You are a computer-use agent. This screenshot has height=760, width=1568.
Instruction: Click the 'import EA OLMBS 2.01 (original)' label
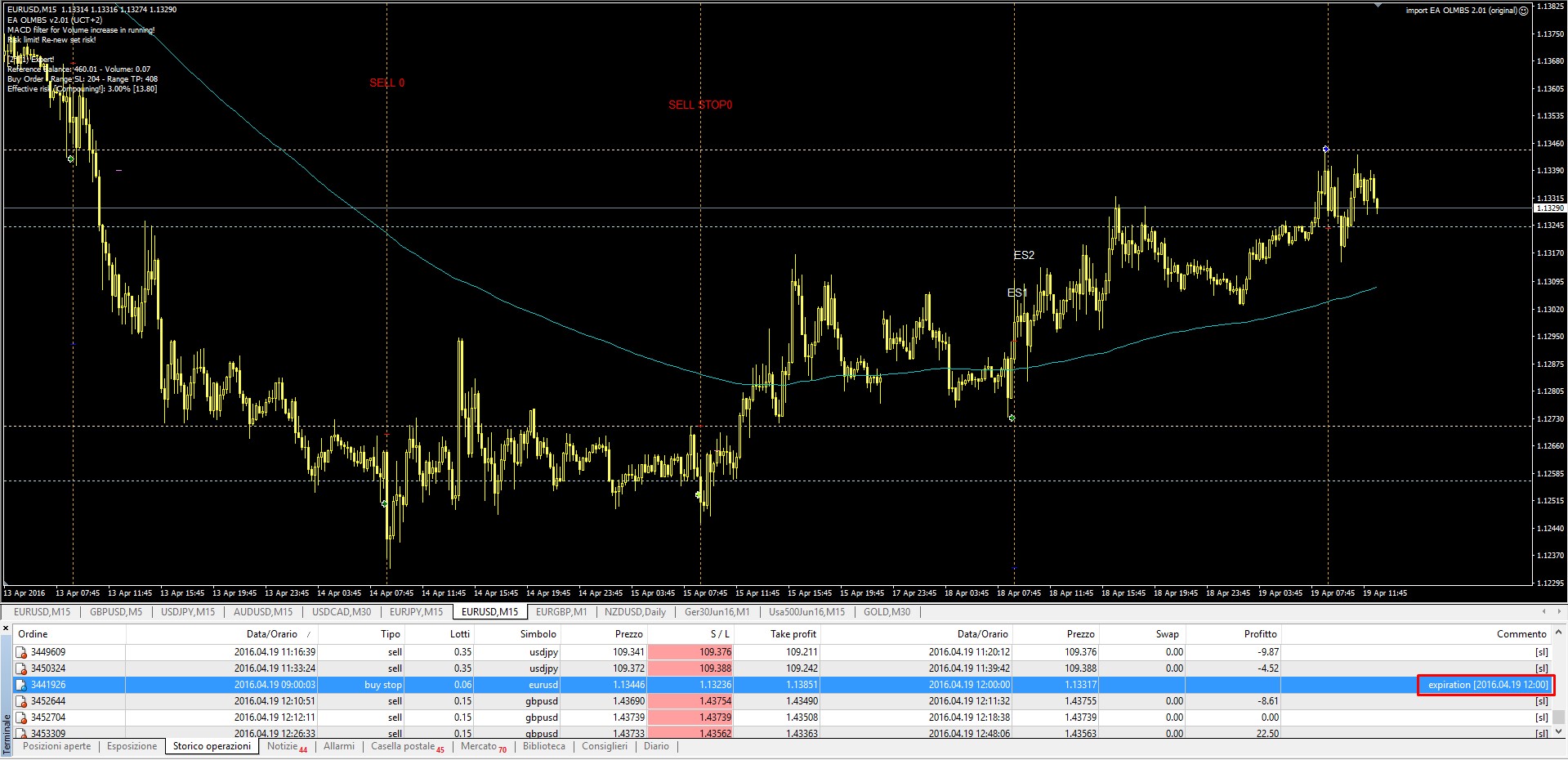pyautogui.click(x=1461, y=11)
